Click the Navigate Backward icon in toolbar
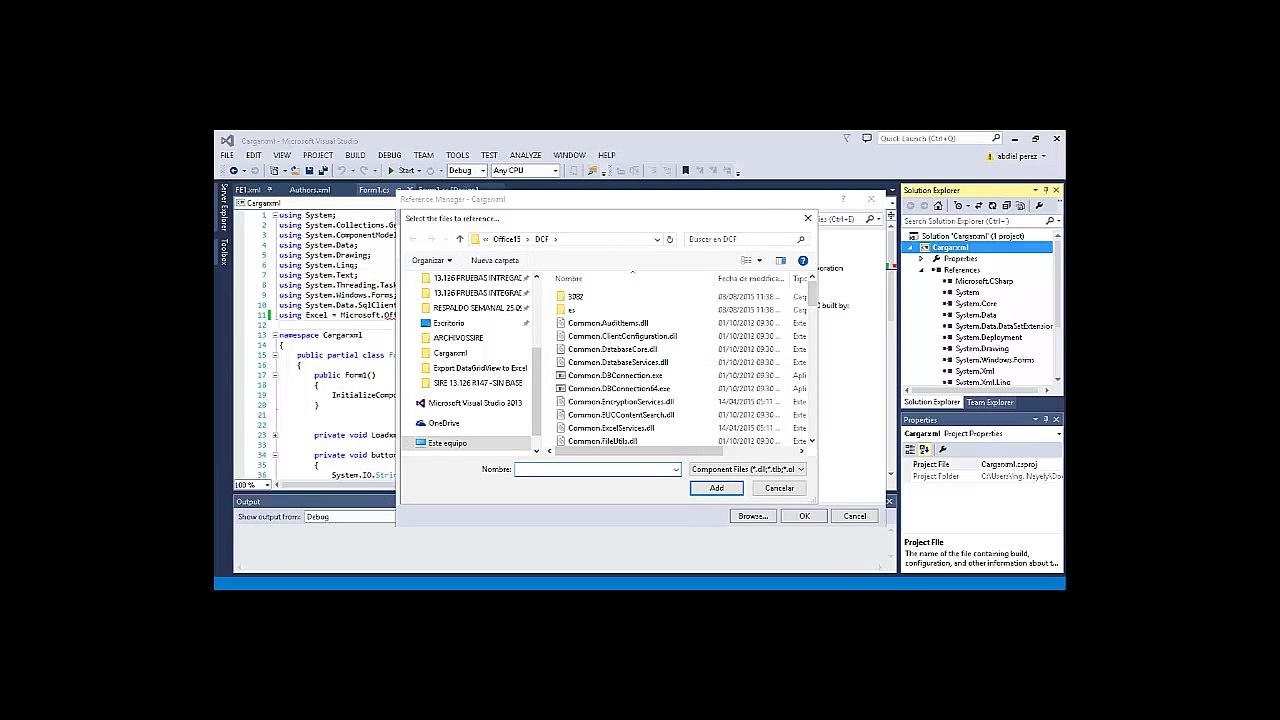 coord(233,170)
